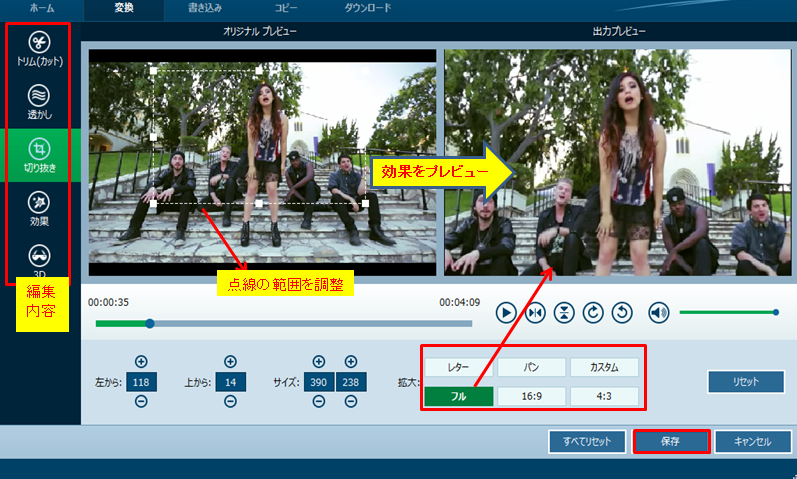
Task: Decrease the 左から value with minus
Action: point(141,402)
